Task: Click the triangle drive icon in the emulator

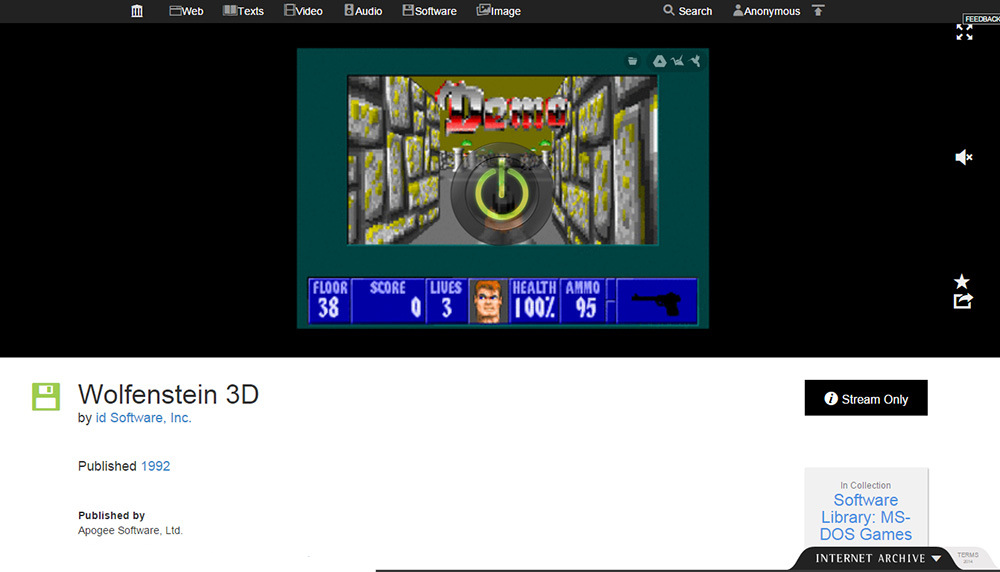Action: tap(659, 61)
